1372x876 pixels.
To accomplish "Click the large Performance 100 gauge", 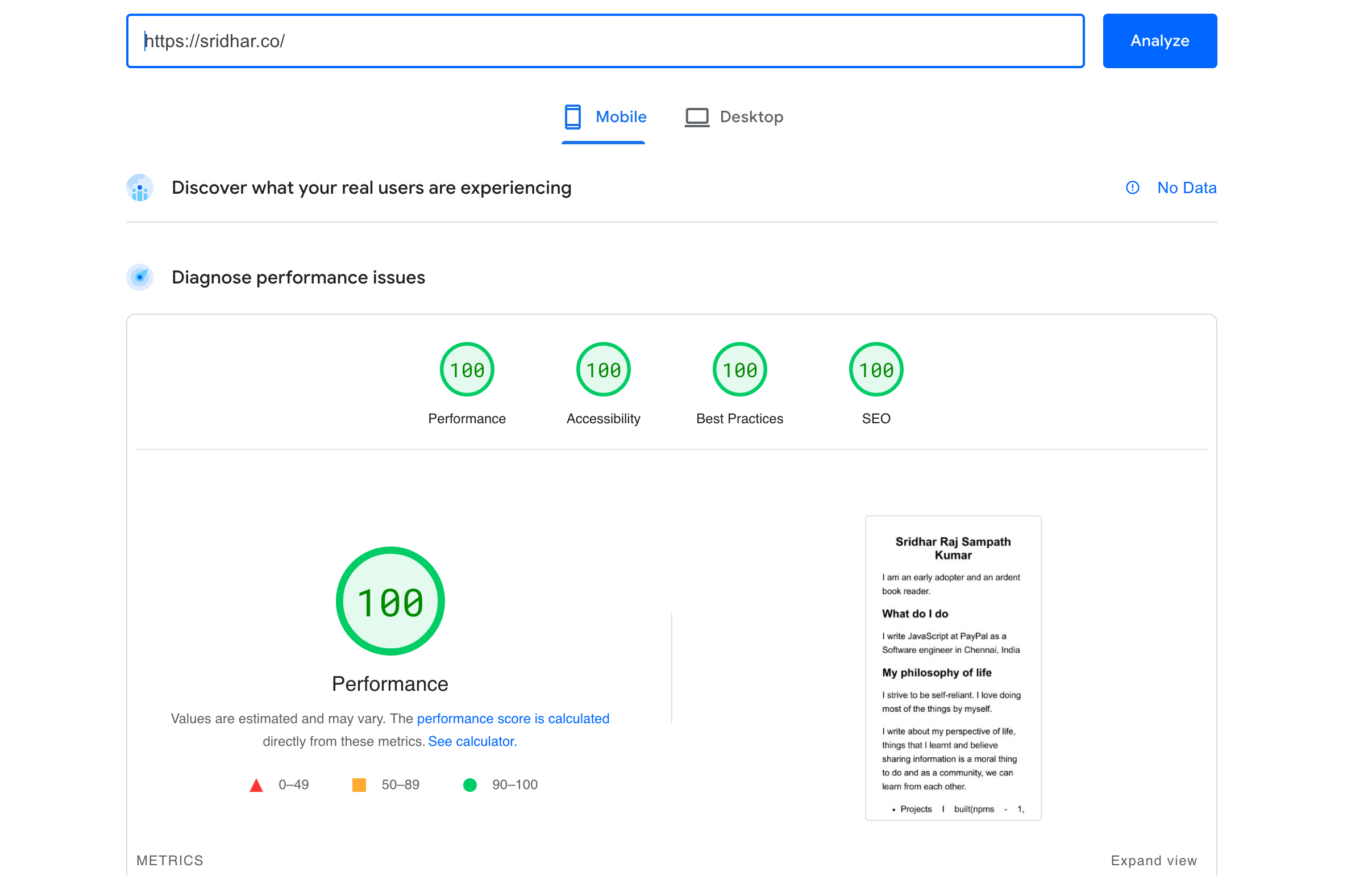I will click(390, 602).
